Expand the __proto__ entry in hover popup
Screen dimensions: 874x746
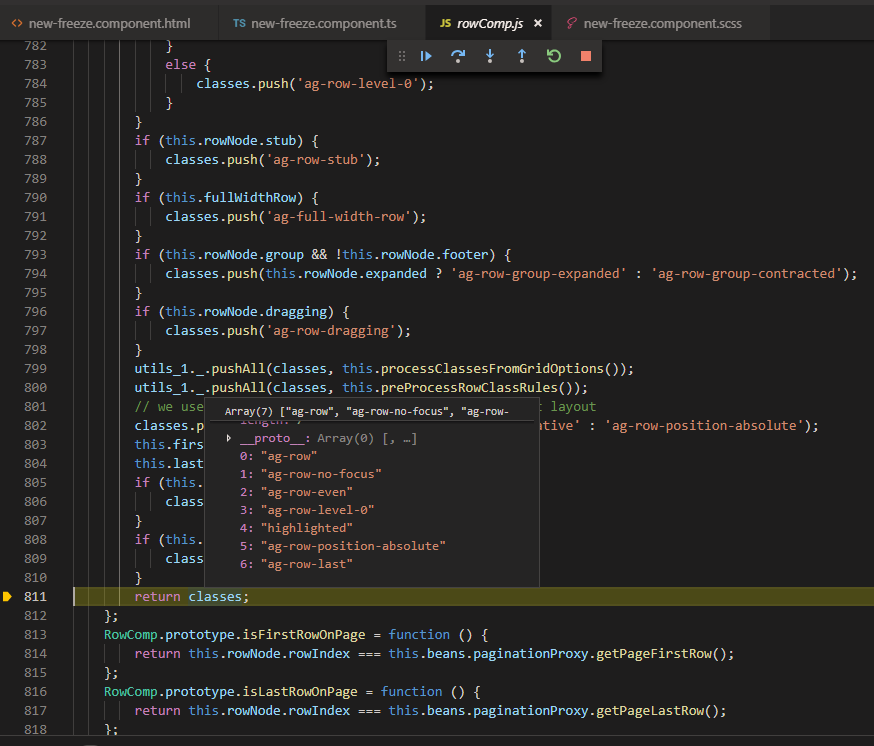coord(231,438)
